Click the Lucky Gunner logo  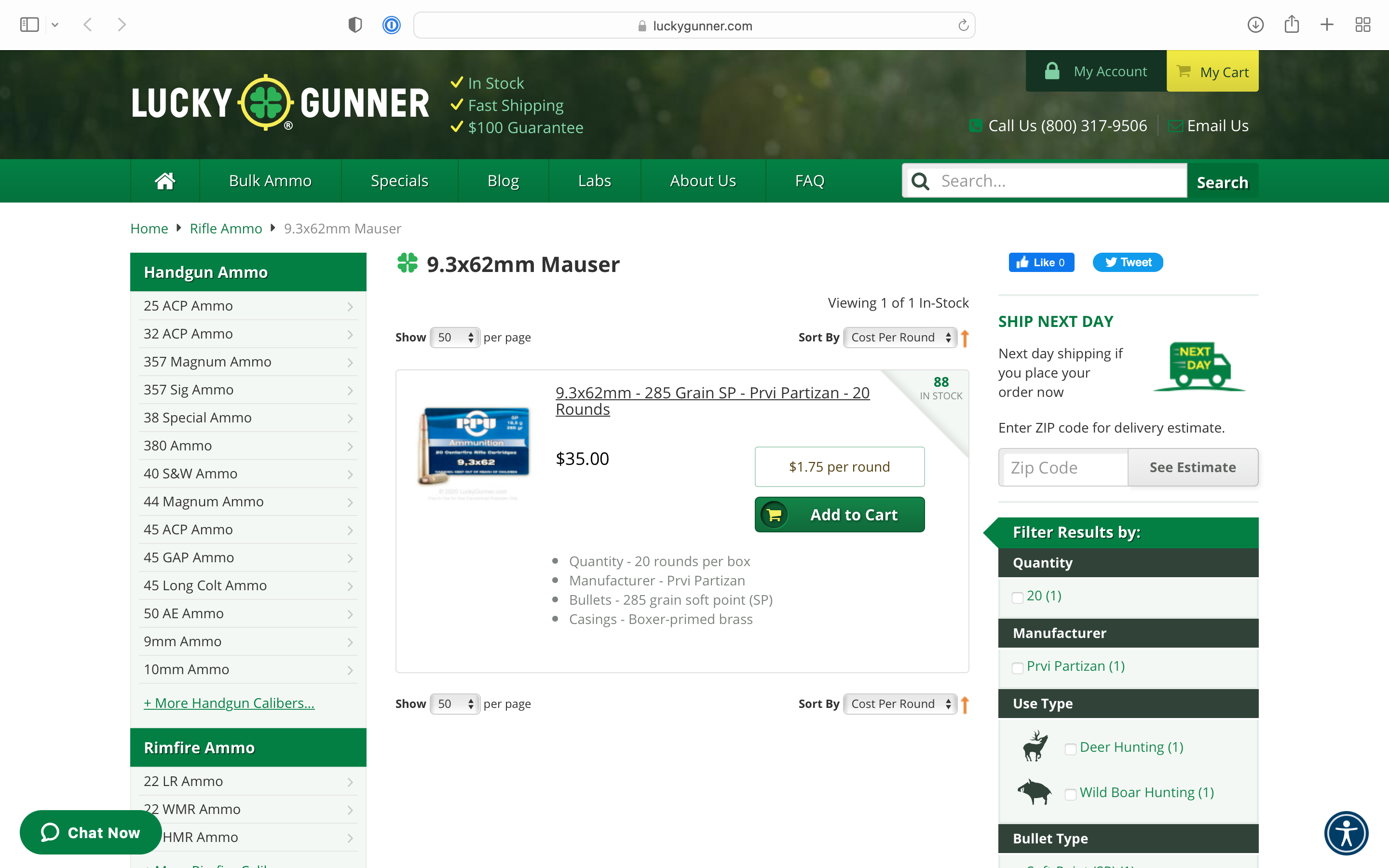(x=280, y=103)
